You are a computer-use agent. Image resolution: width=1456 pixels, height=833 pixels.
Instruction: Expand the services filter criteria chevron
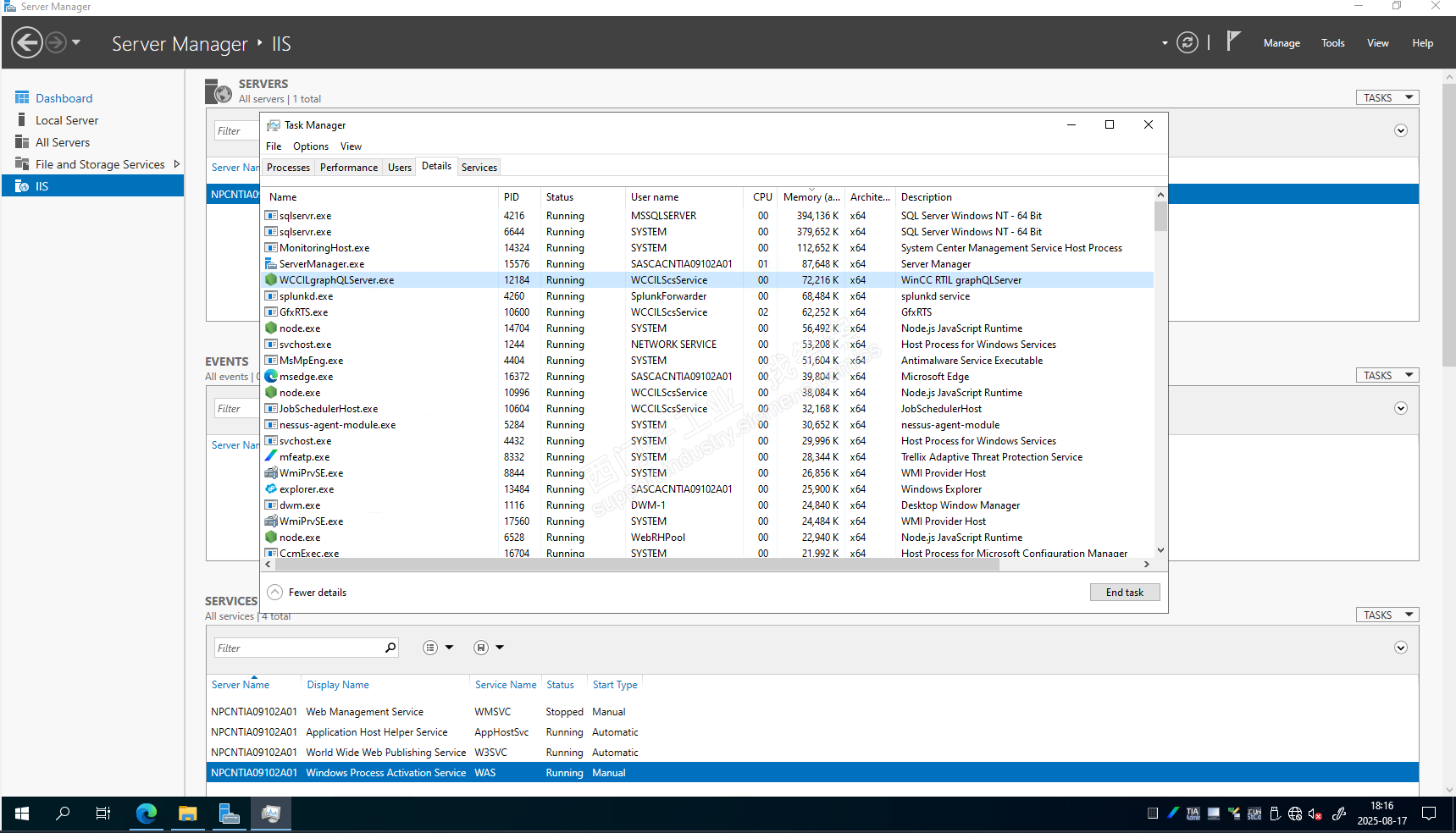point(1401,648)
